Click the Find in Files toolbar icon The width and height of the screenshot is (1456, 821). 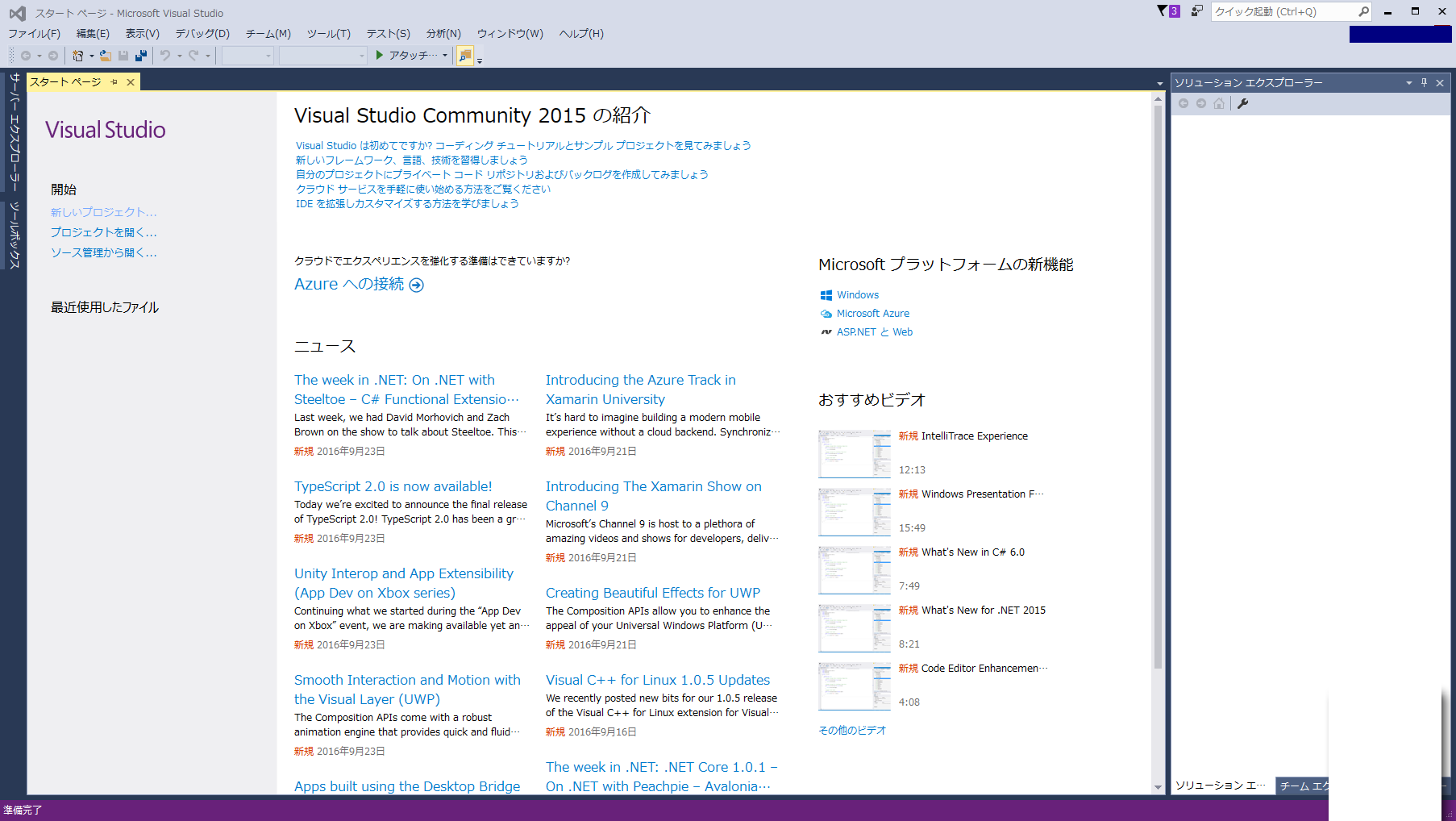click(465, 56)
